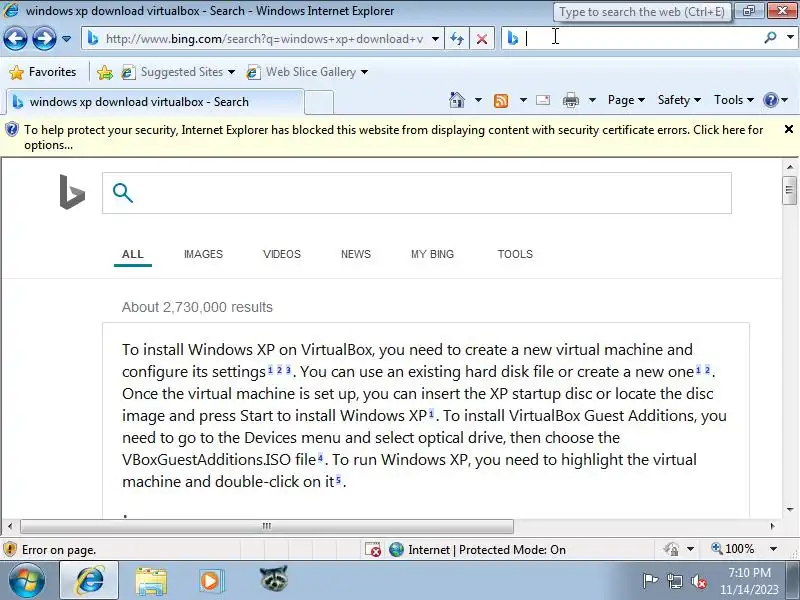Click the Bing icon in the address bar

click(x=93, y=38)
